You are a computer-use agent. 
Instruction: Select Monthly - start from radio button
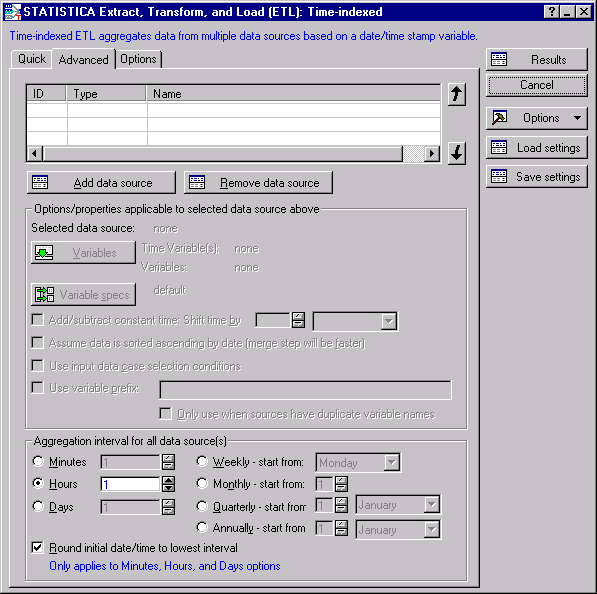point(202,484)
